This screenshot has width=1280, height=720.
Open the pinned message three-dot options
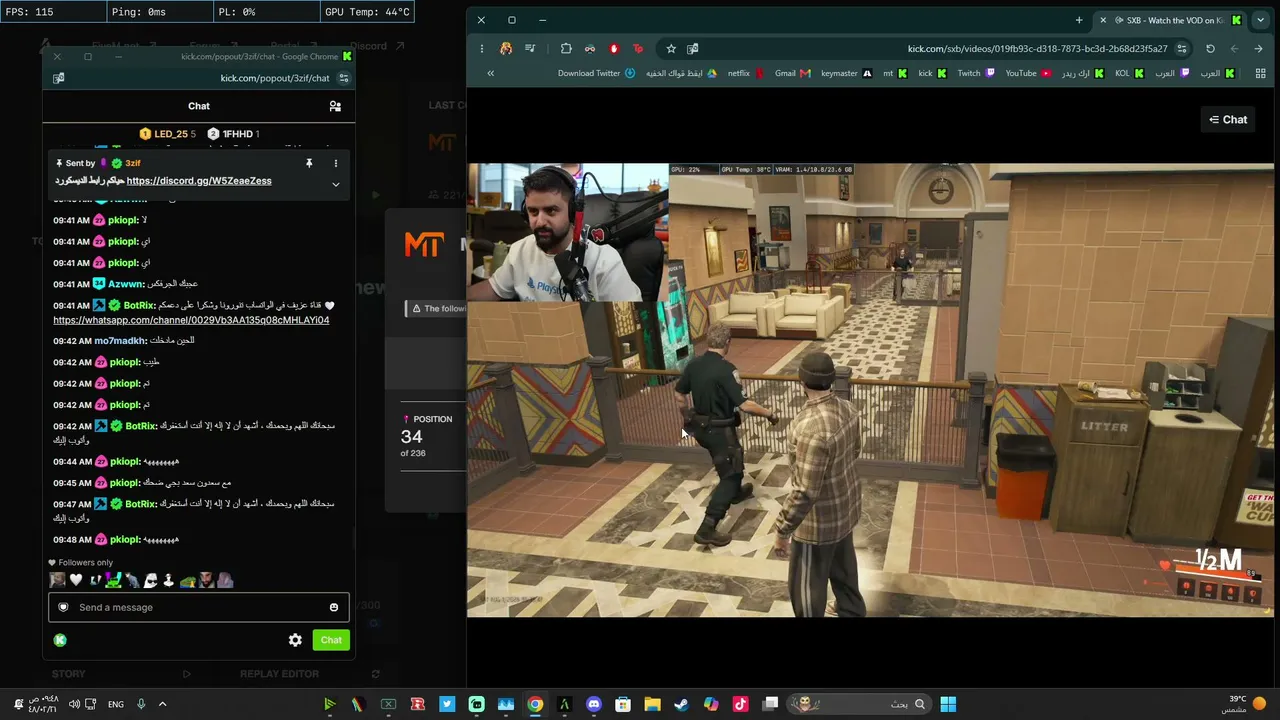[x=336, y=163]
